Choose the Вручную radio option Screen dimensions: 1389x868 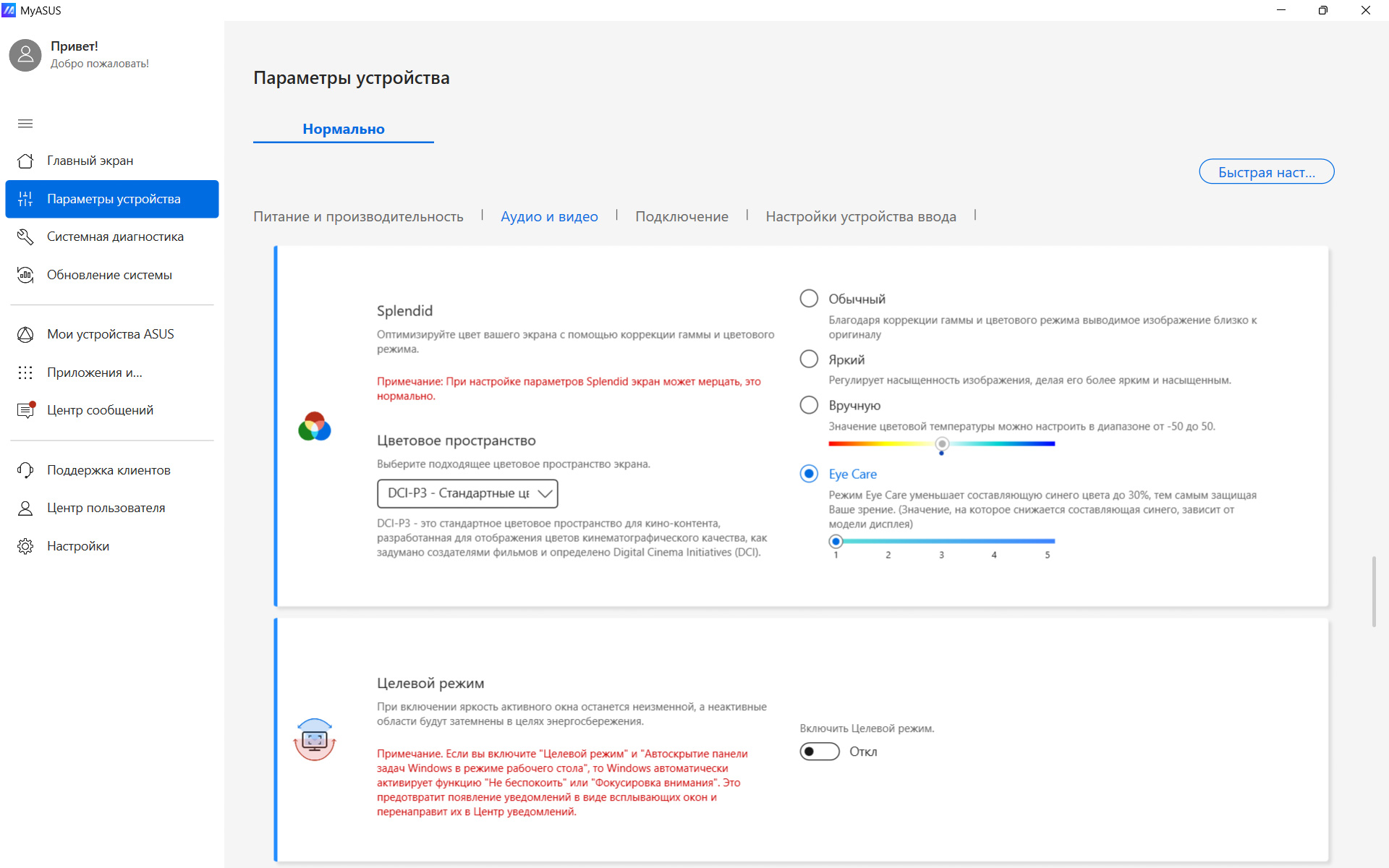tap(809, 405)
